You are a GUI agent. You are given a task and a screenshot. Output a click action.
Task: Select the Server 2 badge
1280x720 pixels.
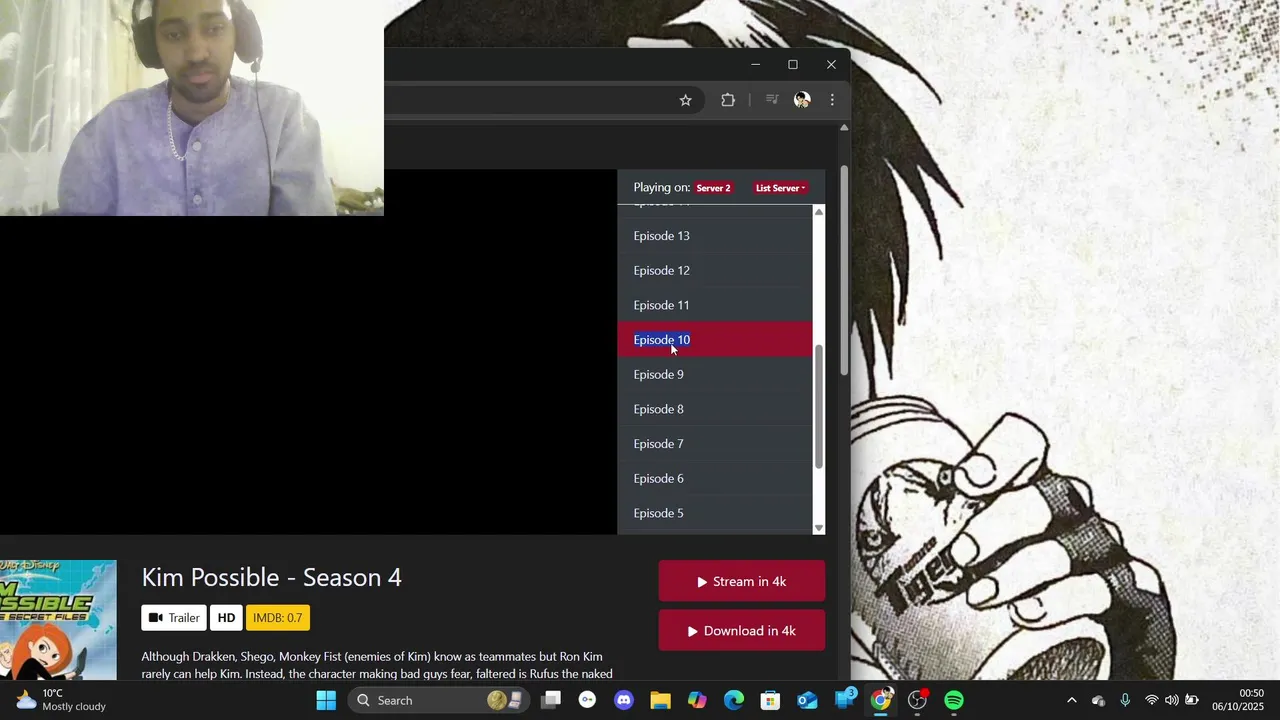pyautogui.click(x=713, y=188)
